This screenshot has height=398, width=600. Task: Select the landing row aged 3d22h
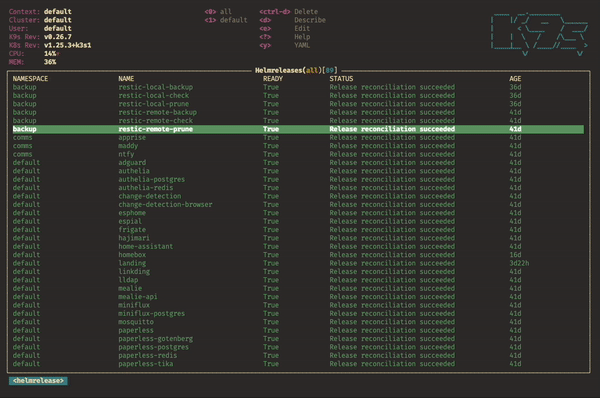point(298,263)
